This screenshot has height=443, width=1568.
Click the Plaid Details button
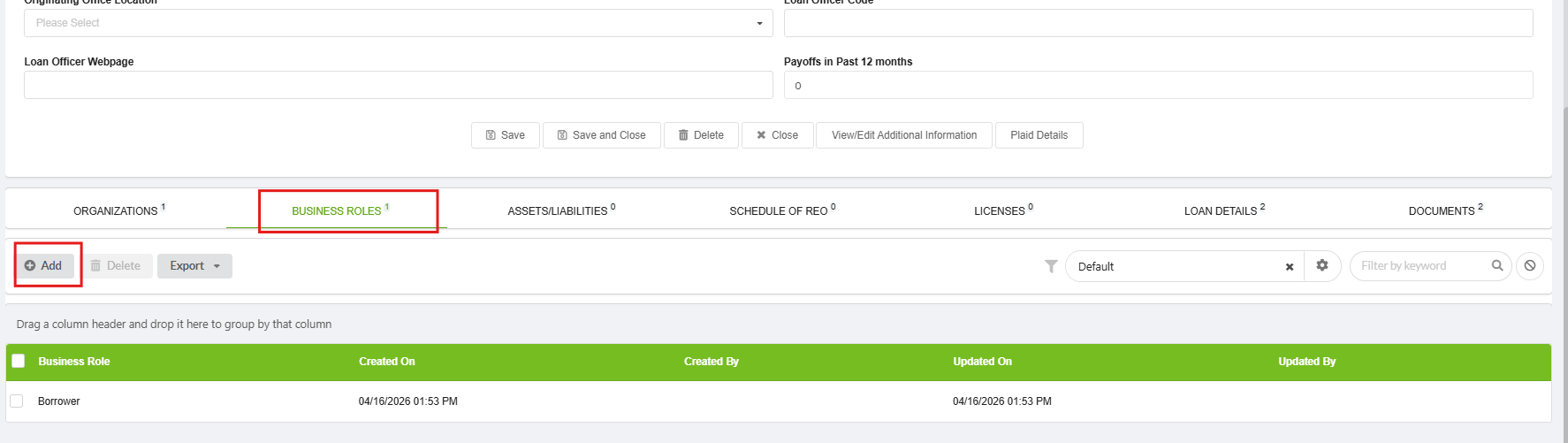[1039, 135]
